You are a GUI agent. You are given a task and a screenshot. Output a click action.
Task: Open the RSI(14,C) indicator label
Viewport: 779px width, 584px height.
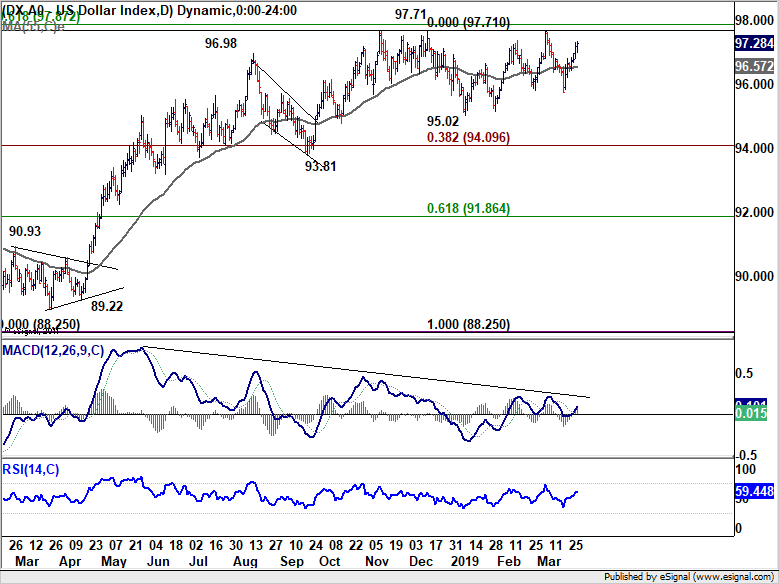[31, 469]
